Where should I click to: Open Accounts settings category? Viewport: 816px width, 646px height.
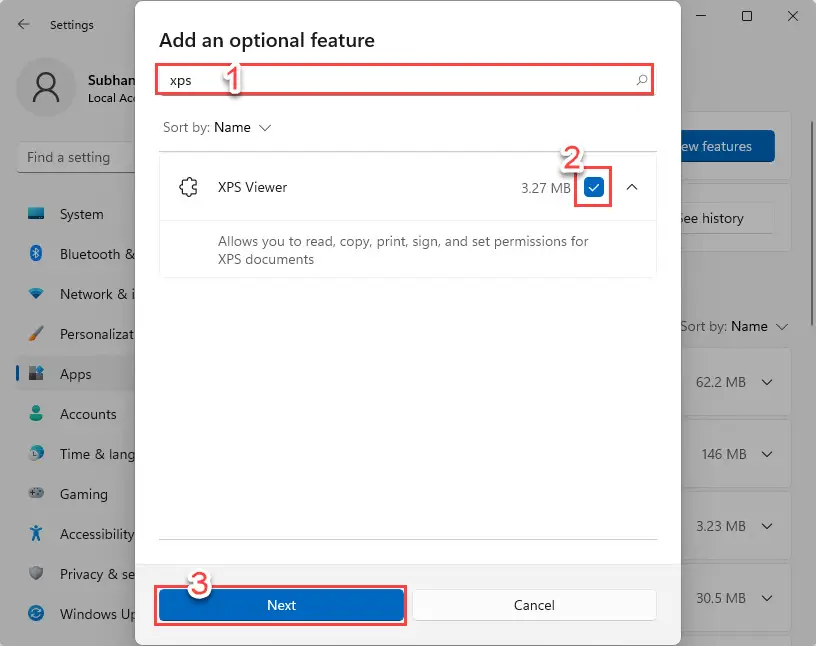[x=76, y=414]
